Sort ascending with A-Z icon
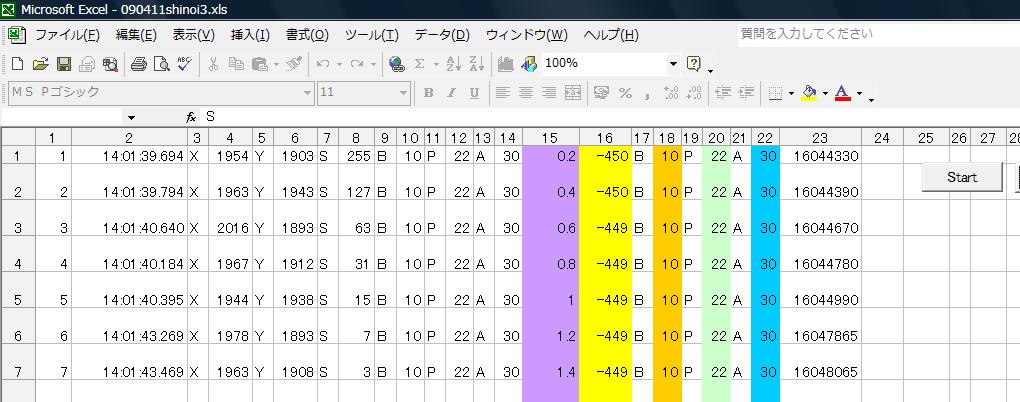This screenshot has height=402, width=1020. 454,63
